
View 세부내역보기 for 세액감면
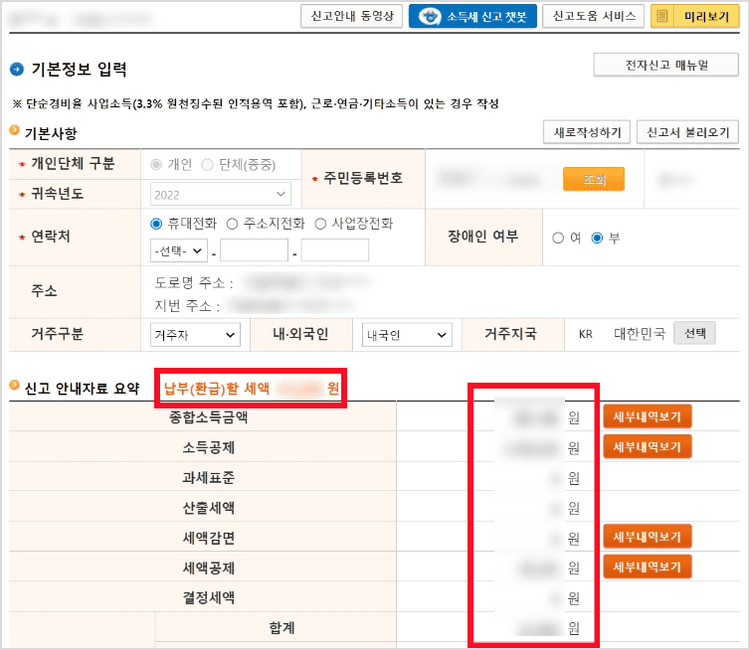pyautogui.click(x=647, y=537)
